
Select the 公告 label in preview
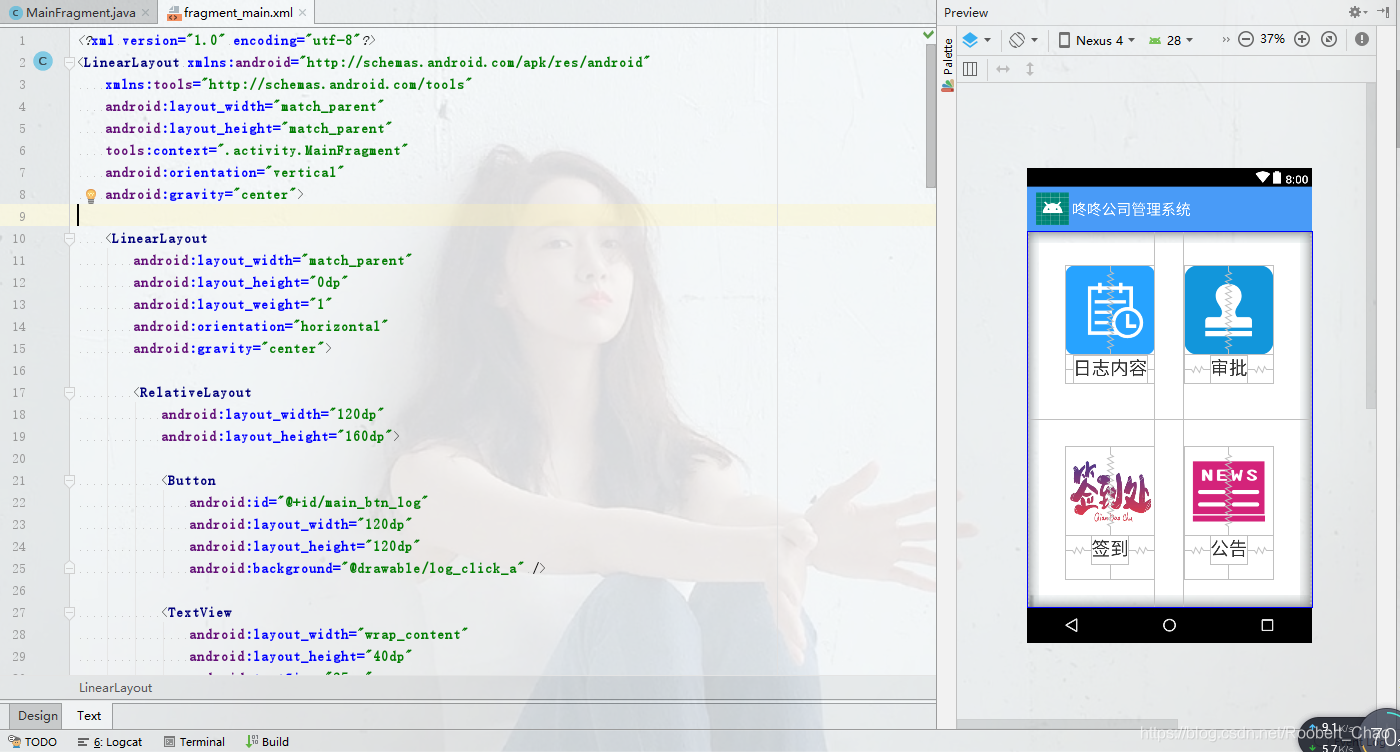coord(1229,549)
